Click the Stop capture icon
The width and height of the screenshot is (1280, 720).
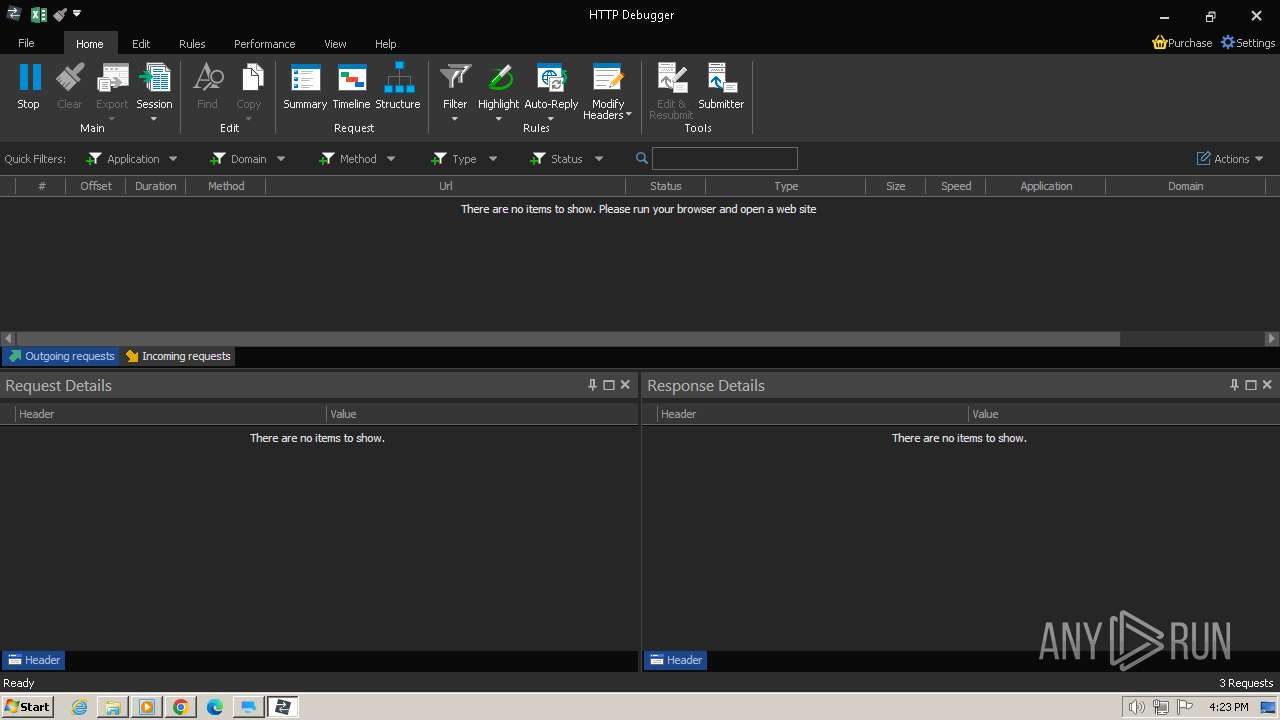[x=29, y=78]
